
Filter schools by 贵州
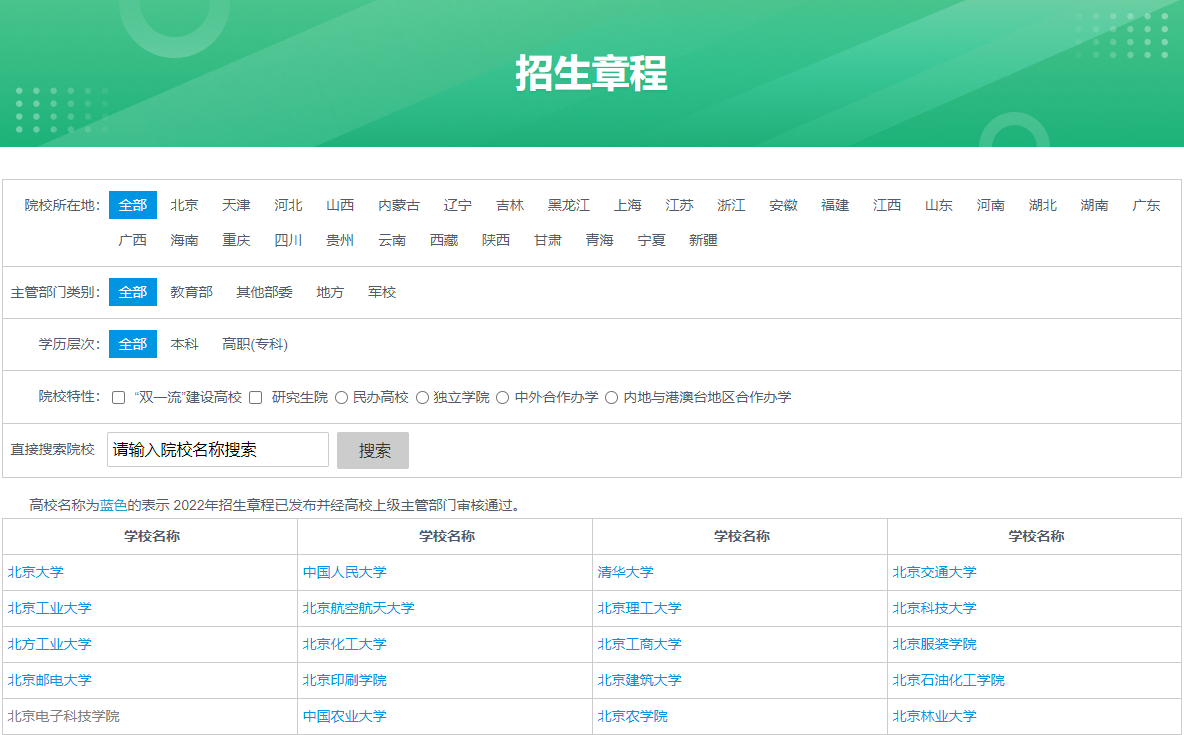(x=340, y=239)
